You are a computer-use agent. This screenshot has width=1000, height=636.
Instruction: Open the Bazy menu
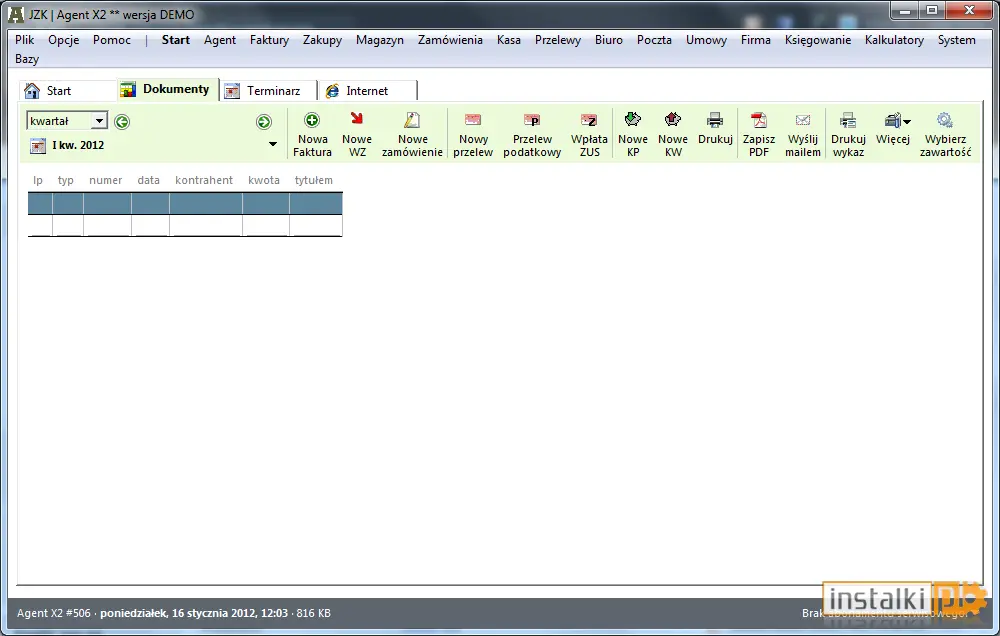(27, 59)
